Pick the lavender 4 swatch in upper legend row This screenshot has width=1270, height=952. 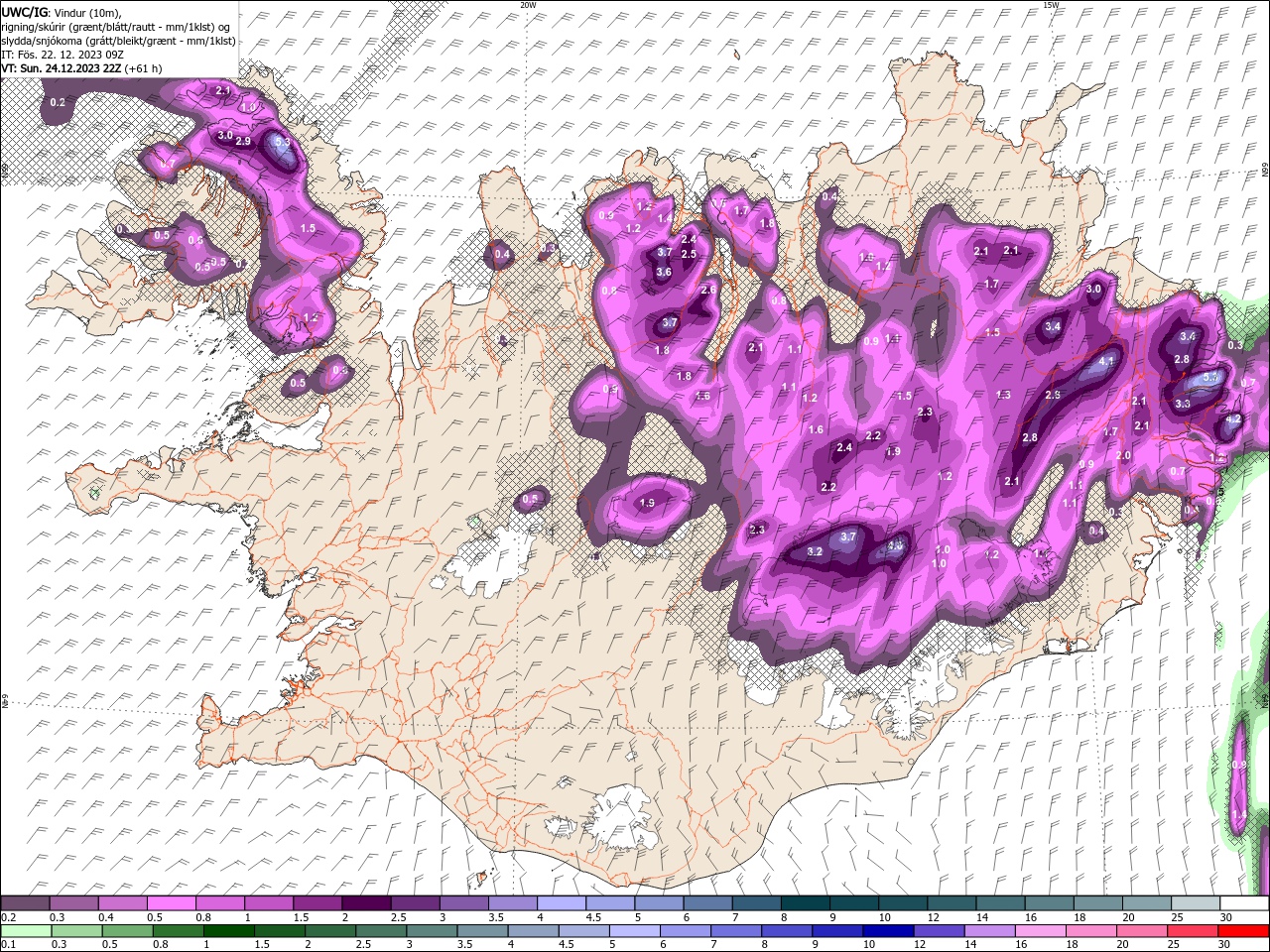coord(561,903)
